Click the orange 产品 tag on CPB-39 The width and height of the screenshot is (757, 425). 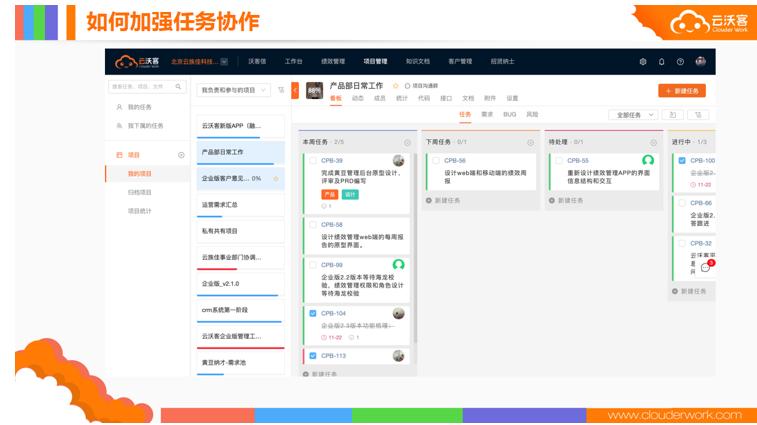tap(330, 195)
